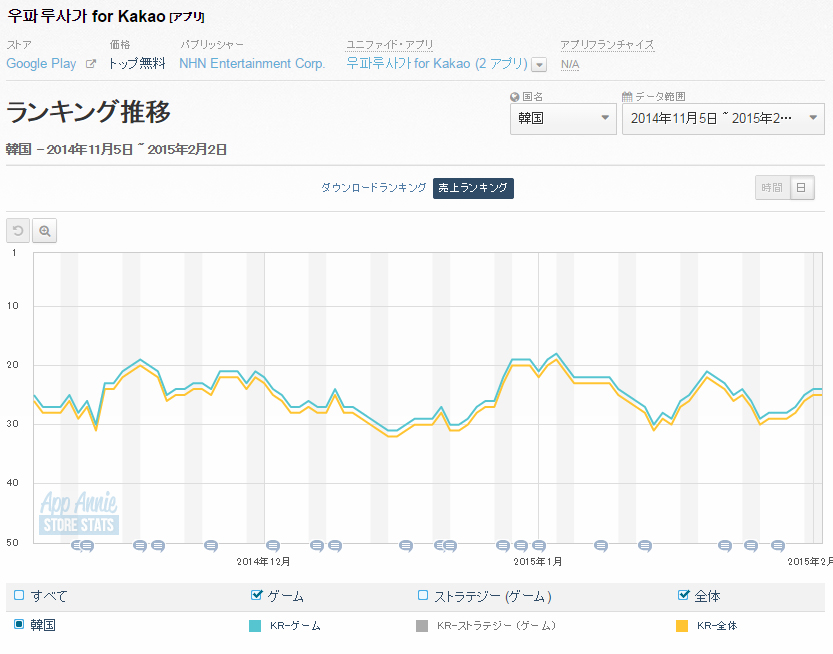Activate the magnifier zoom tool above the chart

45,231
